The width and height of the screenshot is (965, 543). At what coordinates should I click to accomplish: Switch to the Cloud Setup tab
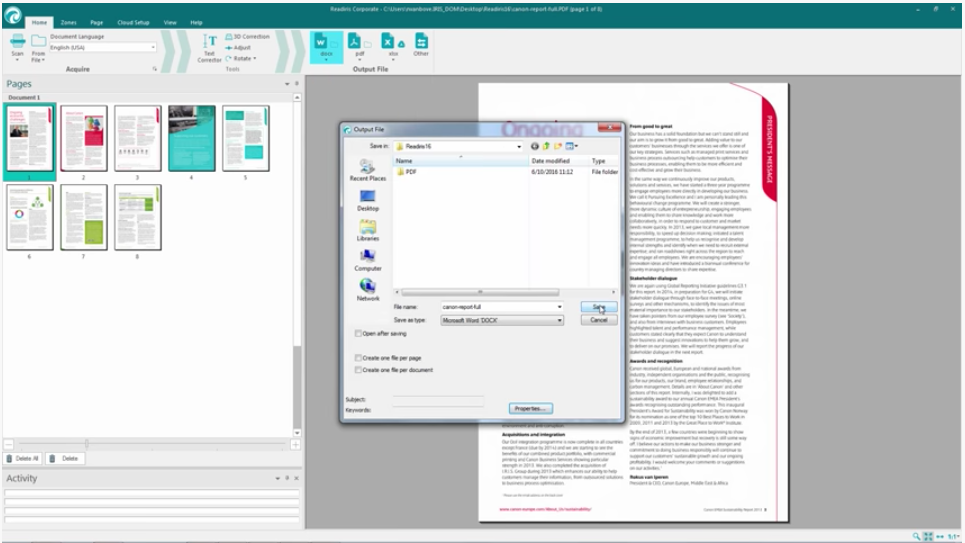tap(134, 22)
